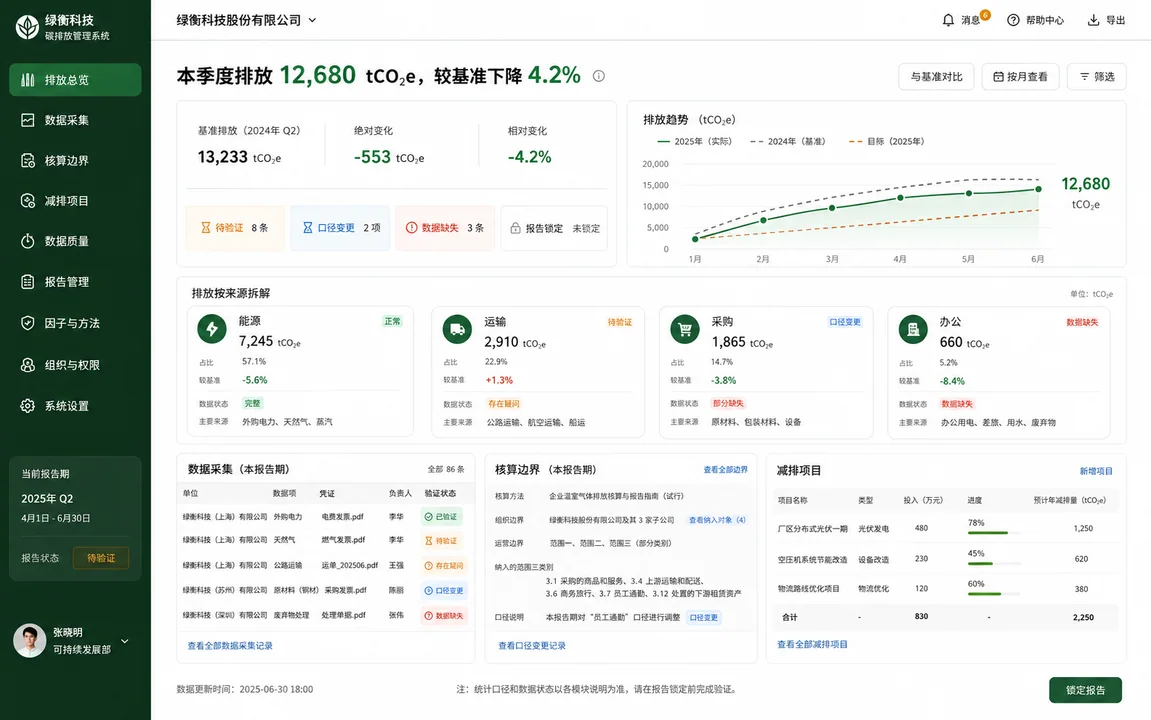Click the 60% progress bar for 物流路线优化项目

point(994,594)
